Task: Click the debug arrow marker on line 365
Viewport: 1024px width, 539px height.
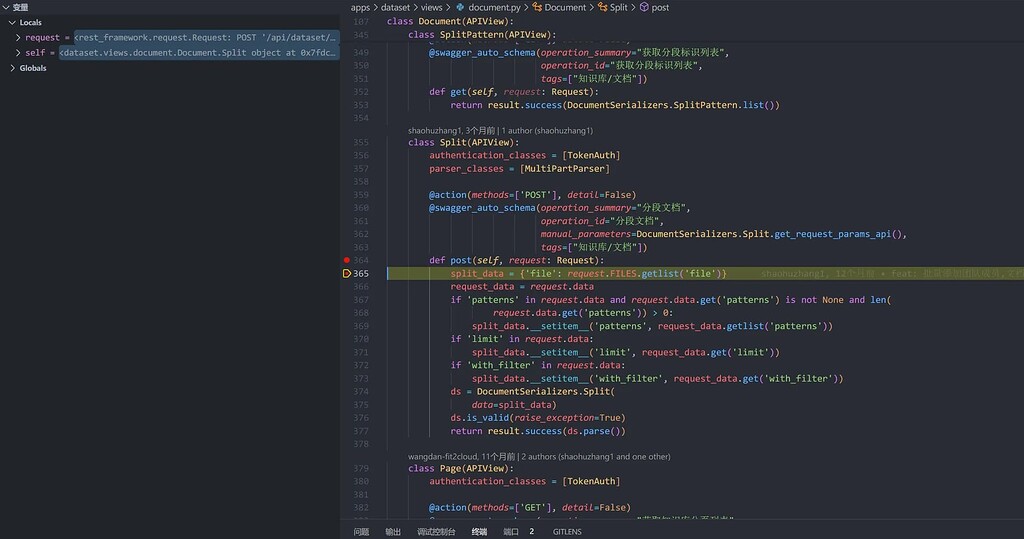Action: (x=347, y=273)
